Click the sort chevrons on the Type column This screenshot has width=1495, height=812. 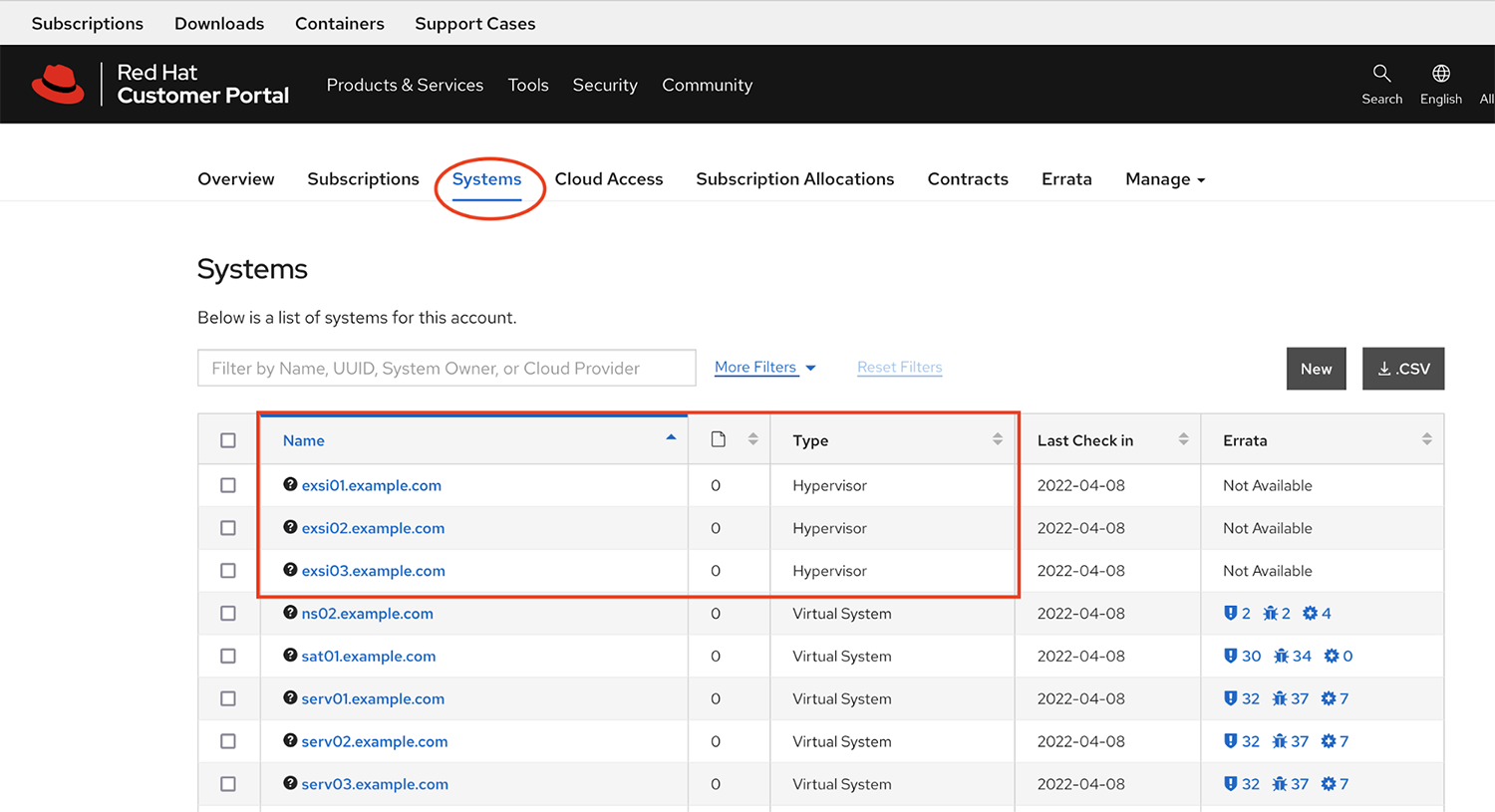(996, 439)
